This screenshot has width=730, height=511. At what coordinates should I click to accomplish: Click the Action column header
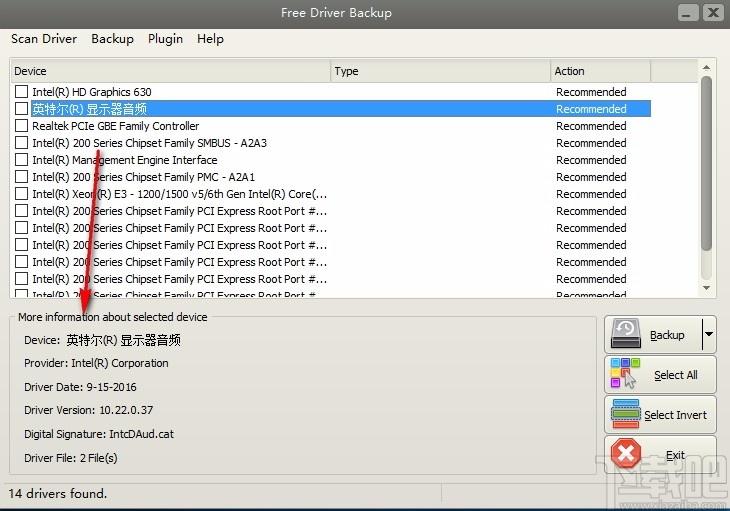click(x=600, y=71)
